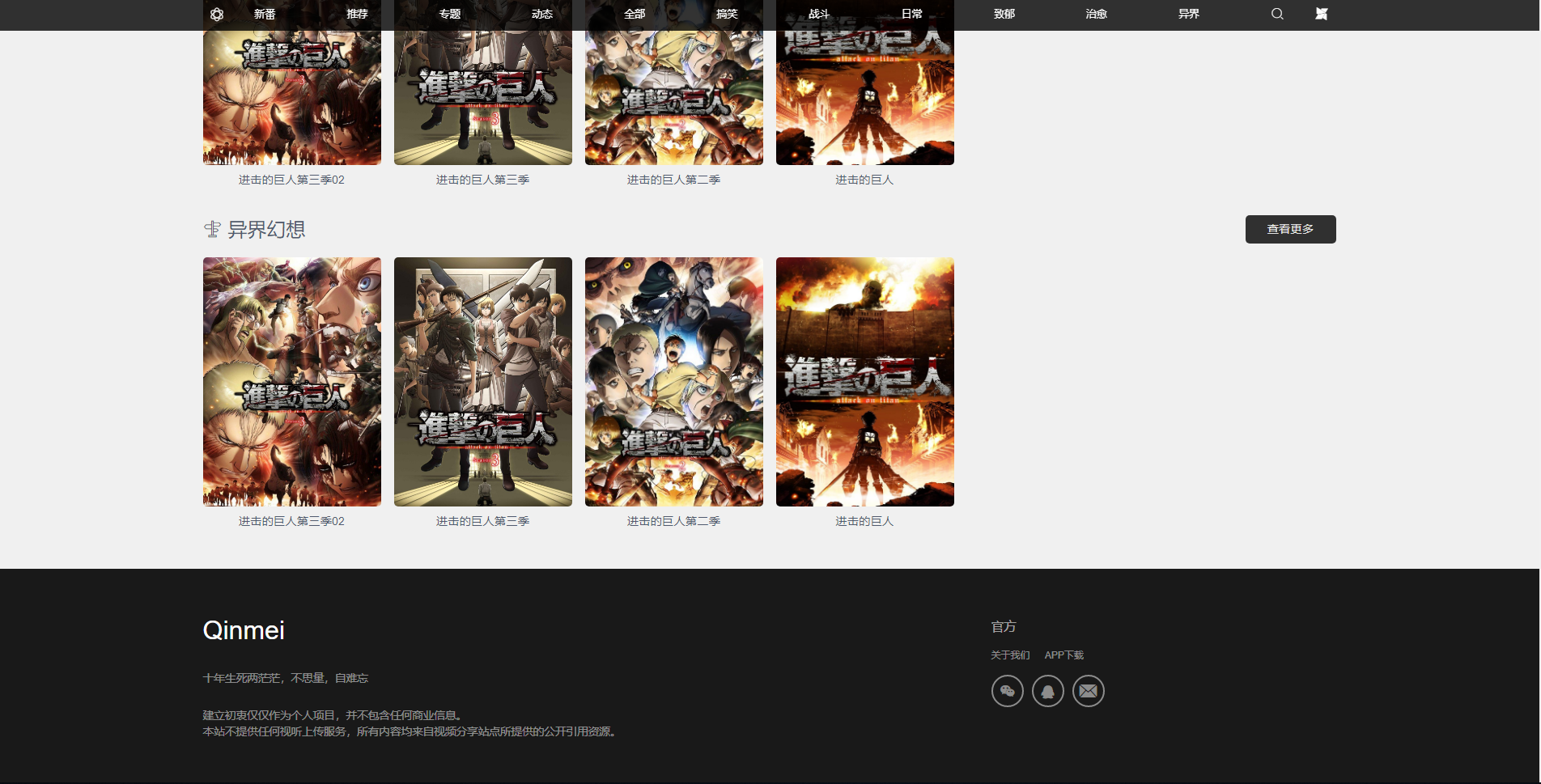Viewport: 1541px width, 784px height.
Task: Click the email envelope icon in footer
Action: pyautogui.click(x=1089, y=691)
